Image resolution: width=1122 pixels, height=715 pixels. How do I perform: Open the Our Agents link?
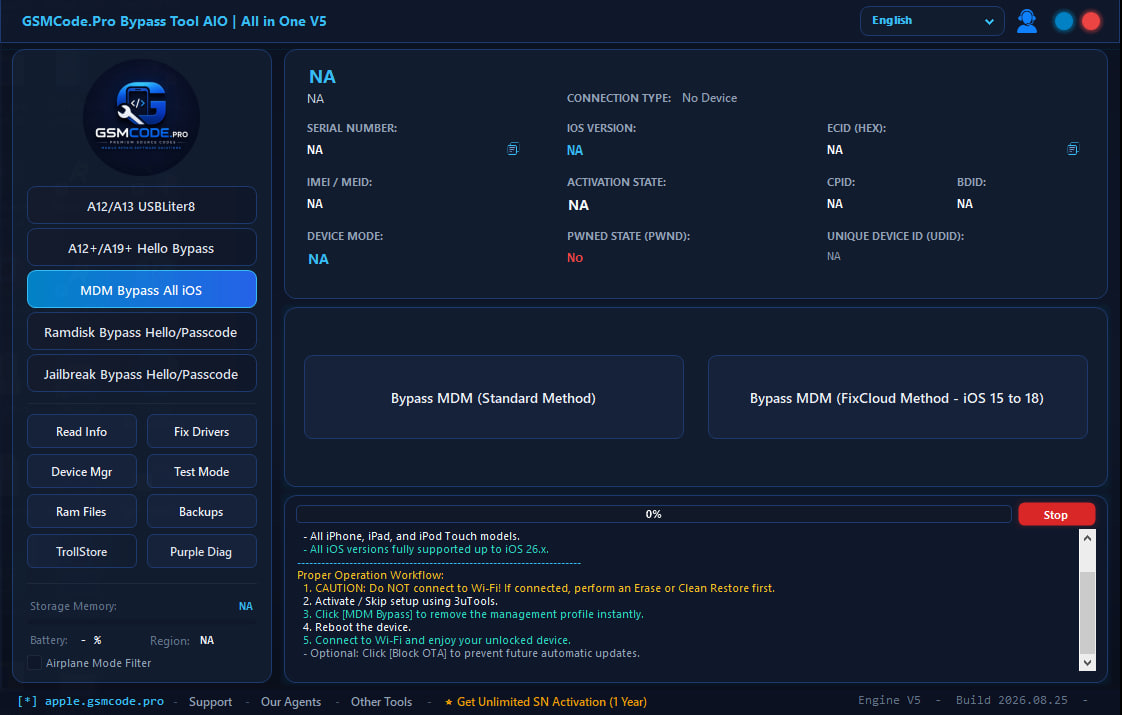[x=291, y=702]
